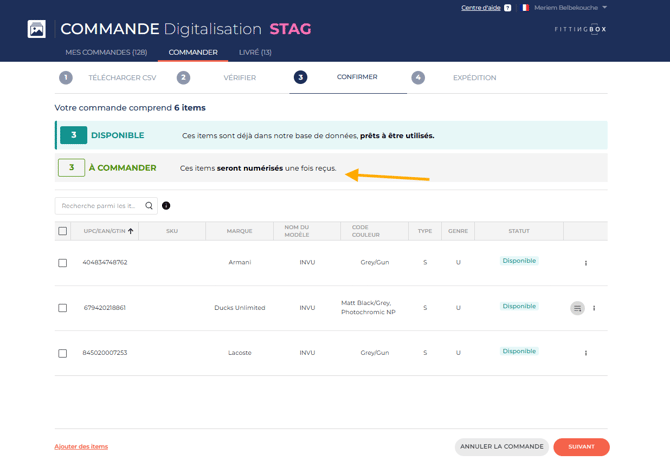The image size is (670, 461).
Task: Toggle the select-all checkbox in table header
Action: (x=62, y=231)
